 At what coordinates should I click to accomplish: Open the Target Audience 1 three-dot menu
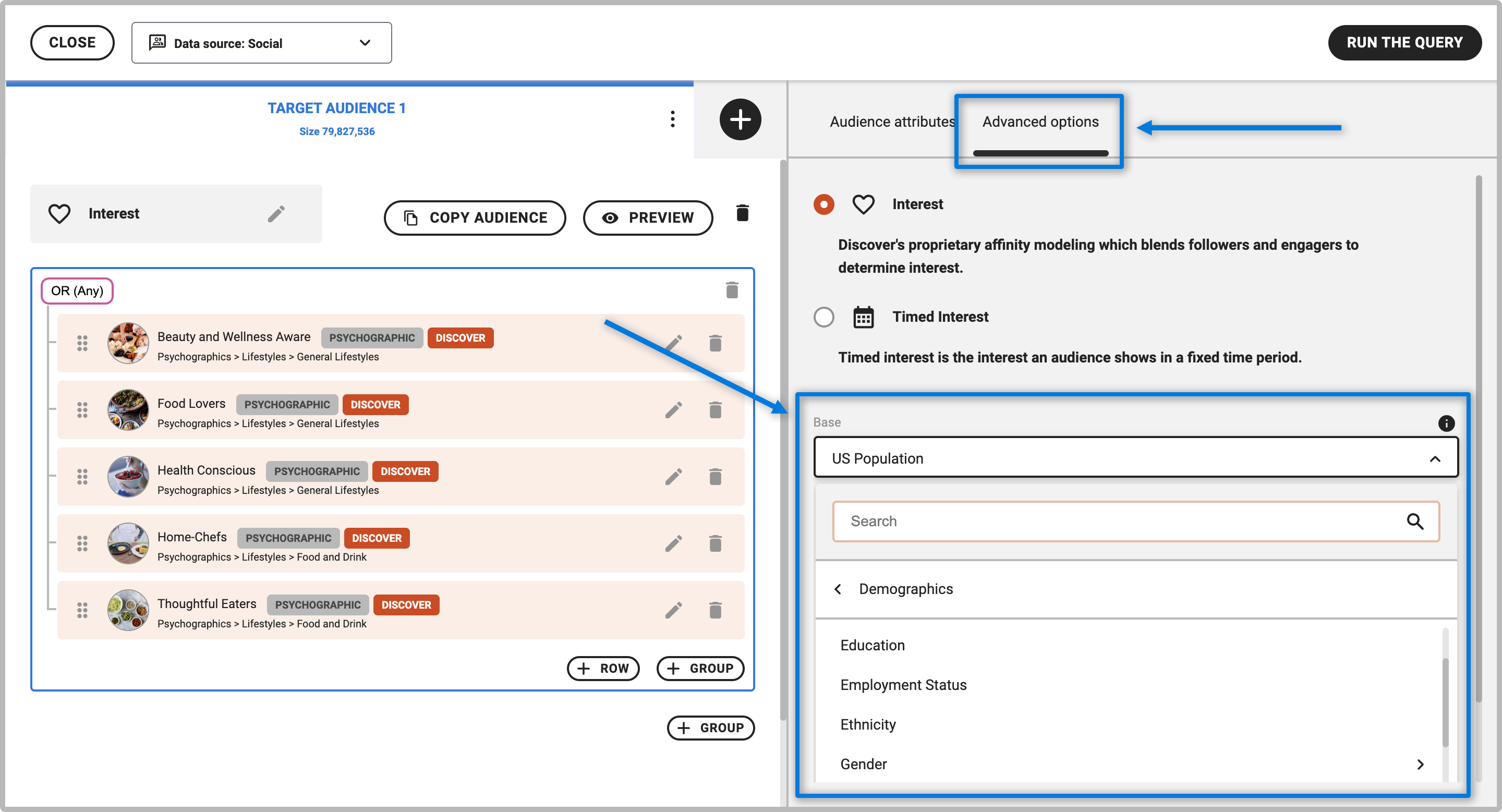672,119
